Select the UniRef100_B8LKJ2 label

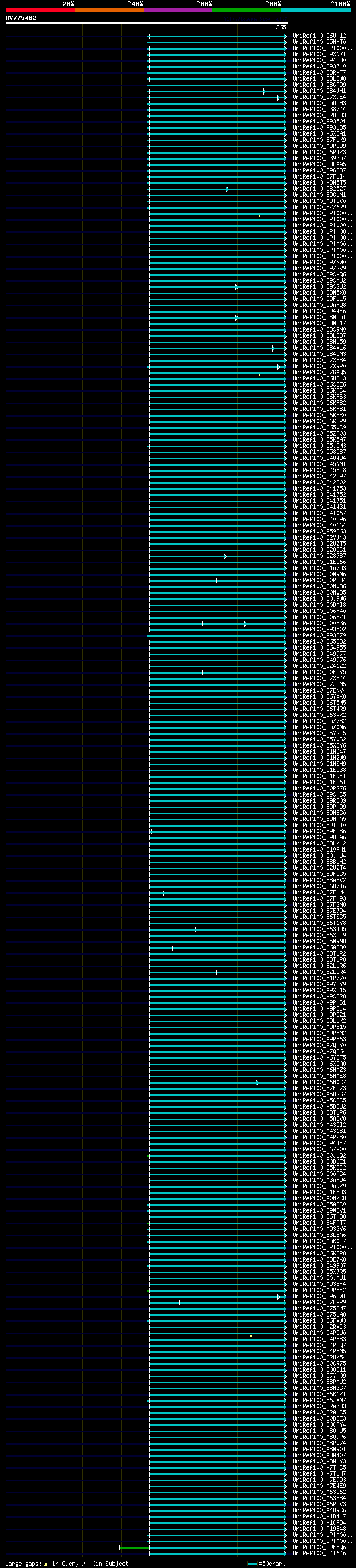319,843
